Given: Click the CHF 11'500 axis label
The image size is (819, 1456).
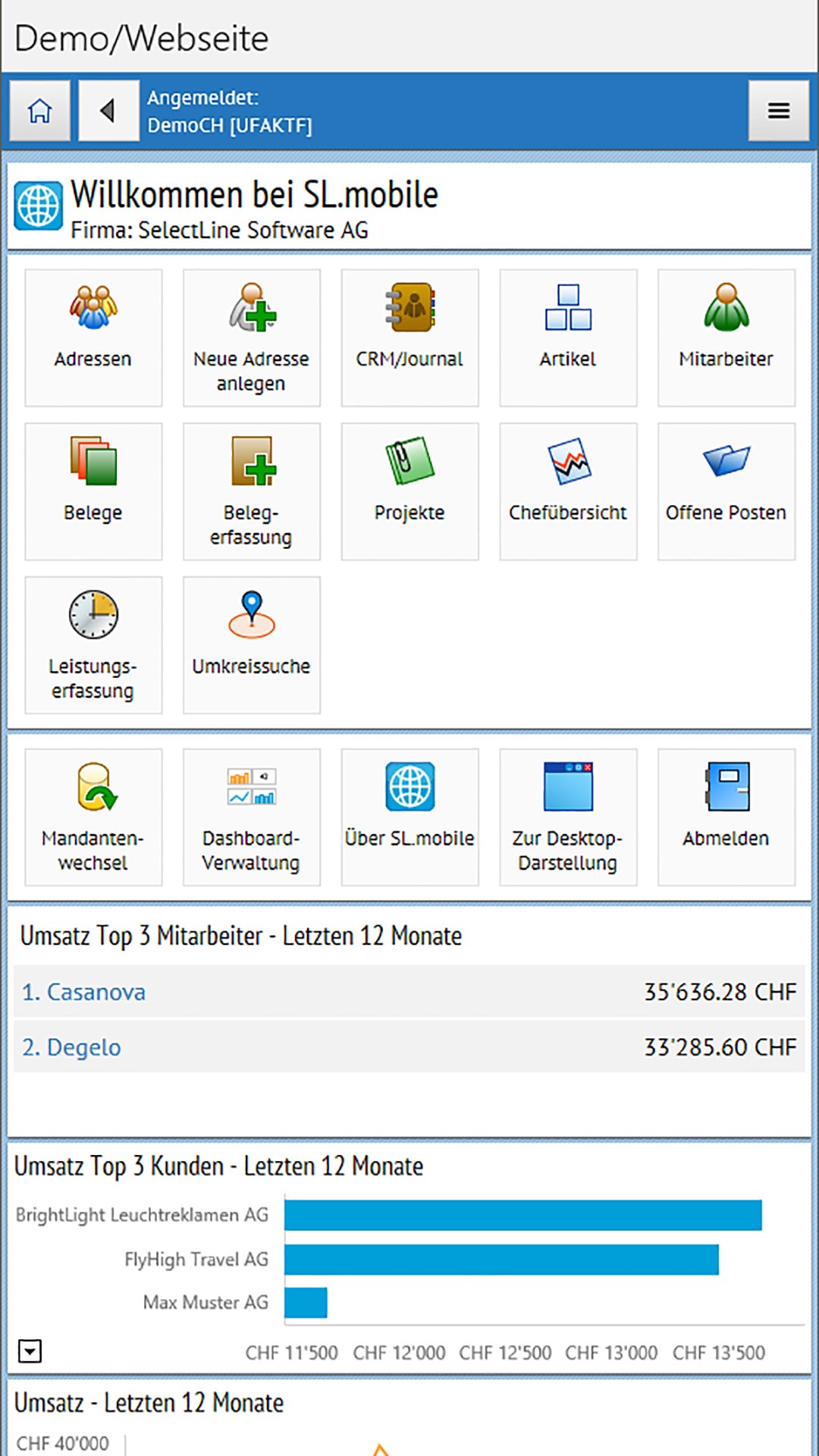Looking at the screenshot, I should coord(292,1353).
